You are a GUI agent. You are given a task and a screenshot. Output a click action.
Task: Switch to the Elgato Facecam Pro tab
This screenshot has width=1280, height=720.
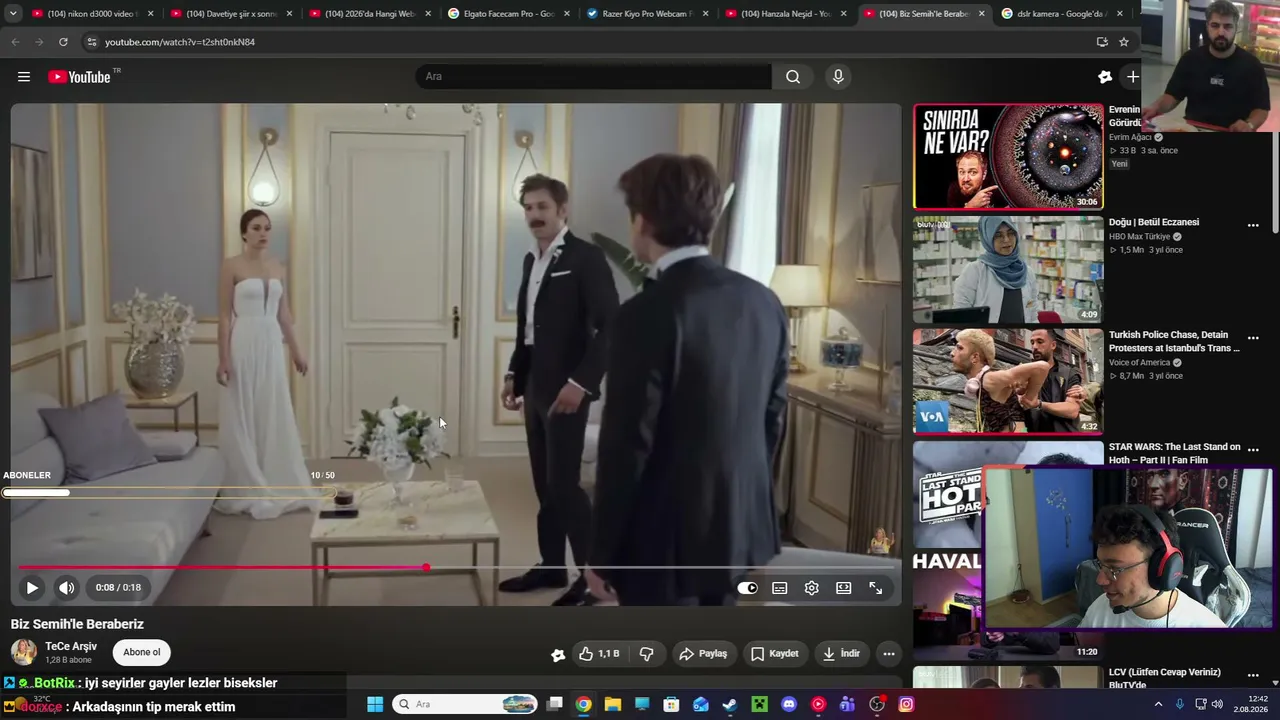(x=508, y=14)
